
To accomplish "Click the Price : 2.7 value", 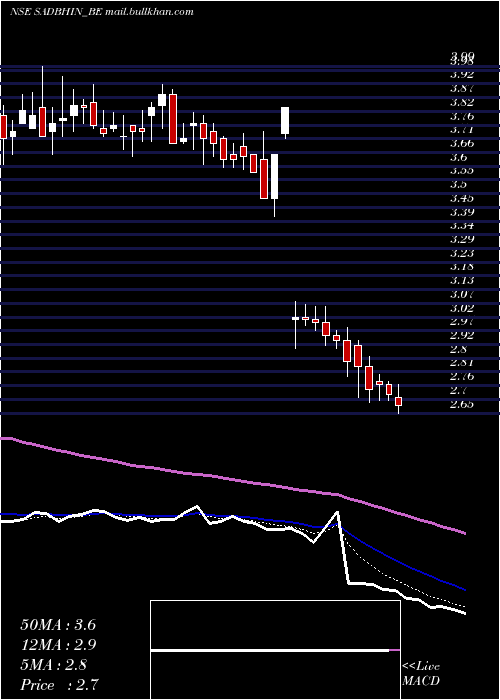I will tap(59, 684).
